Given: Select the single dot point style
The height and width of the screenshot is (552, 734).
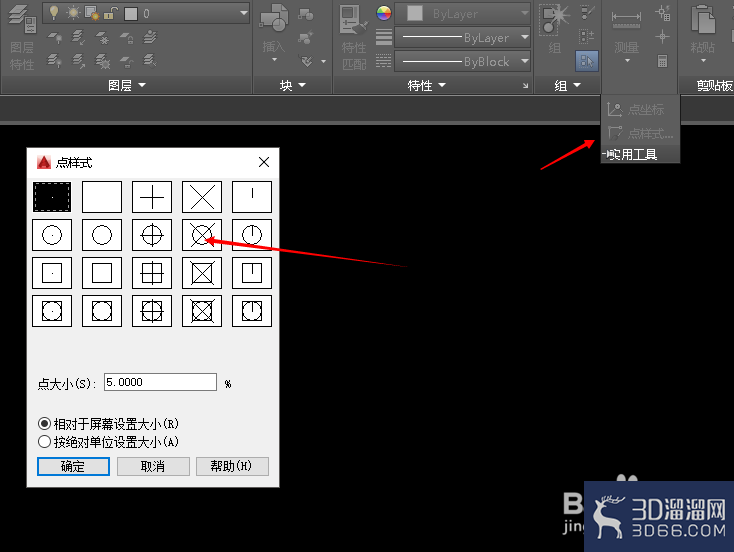Looking at the screenshot, I should pos(52,197).
